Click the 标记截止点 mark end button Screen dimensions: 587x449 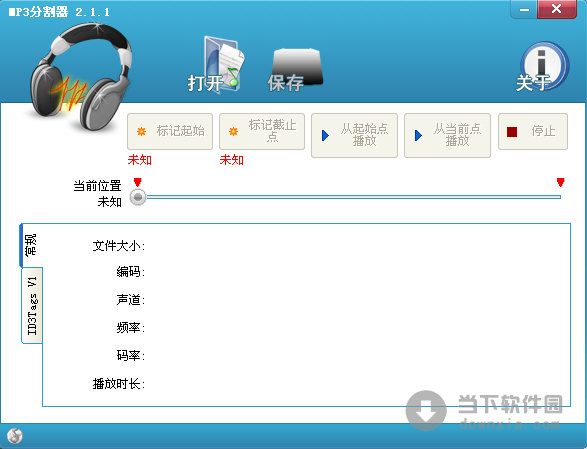[x=262, y=131]
